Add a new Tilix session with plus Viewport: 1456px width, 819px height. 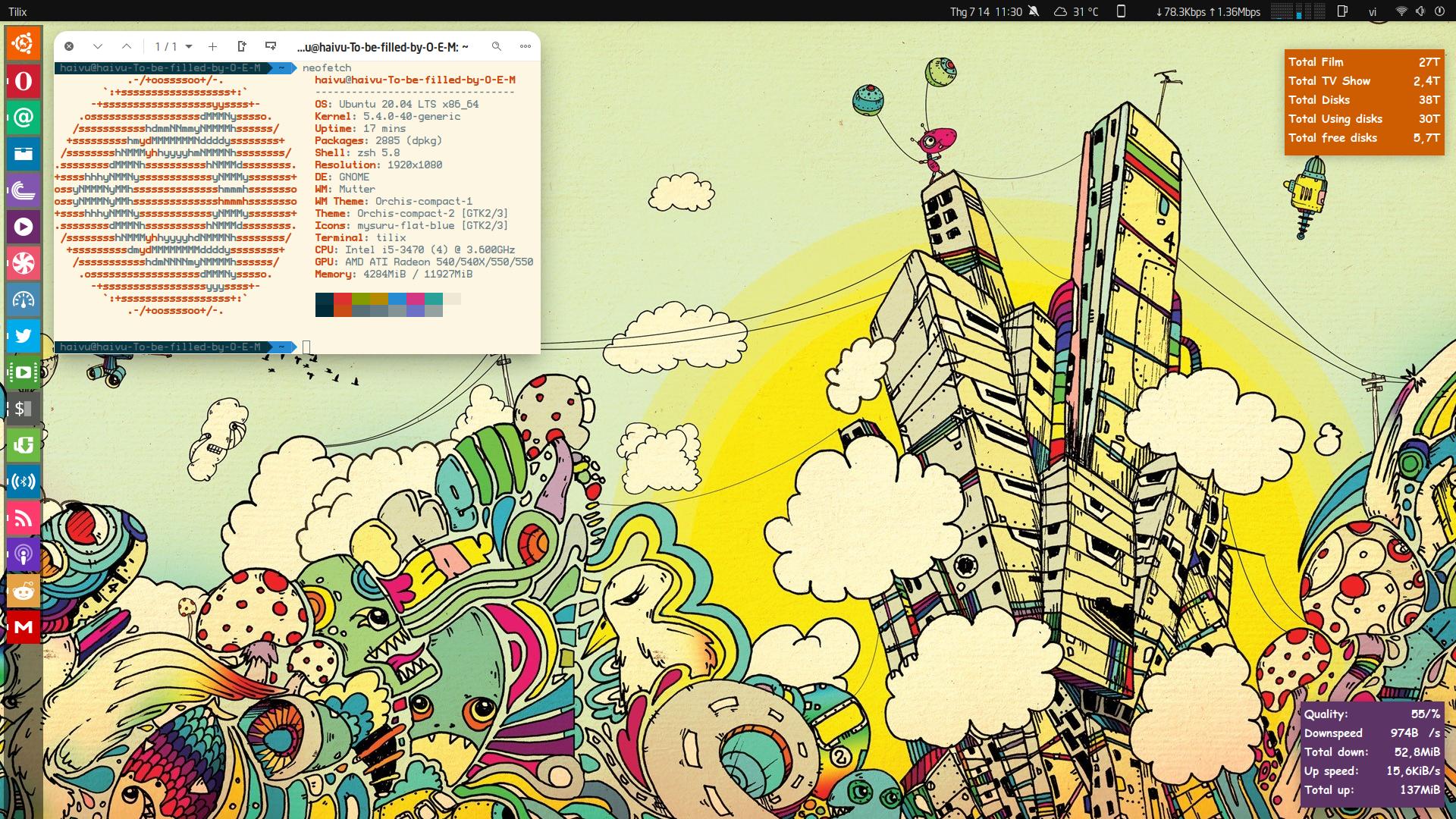click(212, 46)
